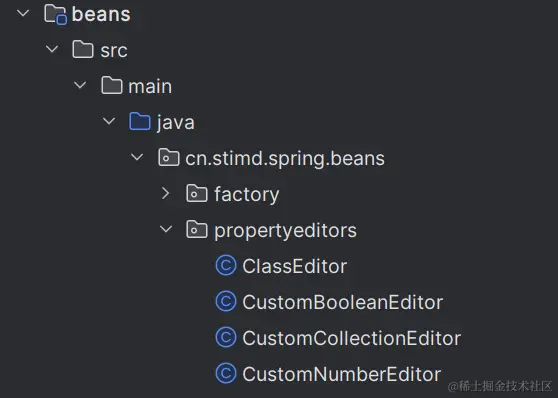Collapse the beans module node
Image resolution: width=558 pixels, height=398 pixels.
(x=23, y=14)
